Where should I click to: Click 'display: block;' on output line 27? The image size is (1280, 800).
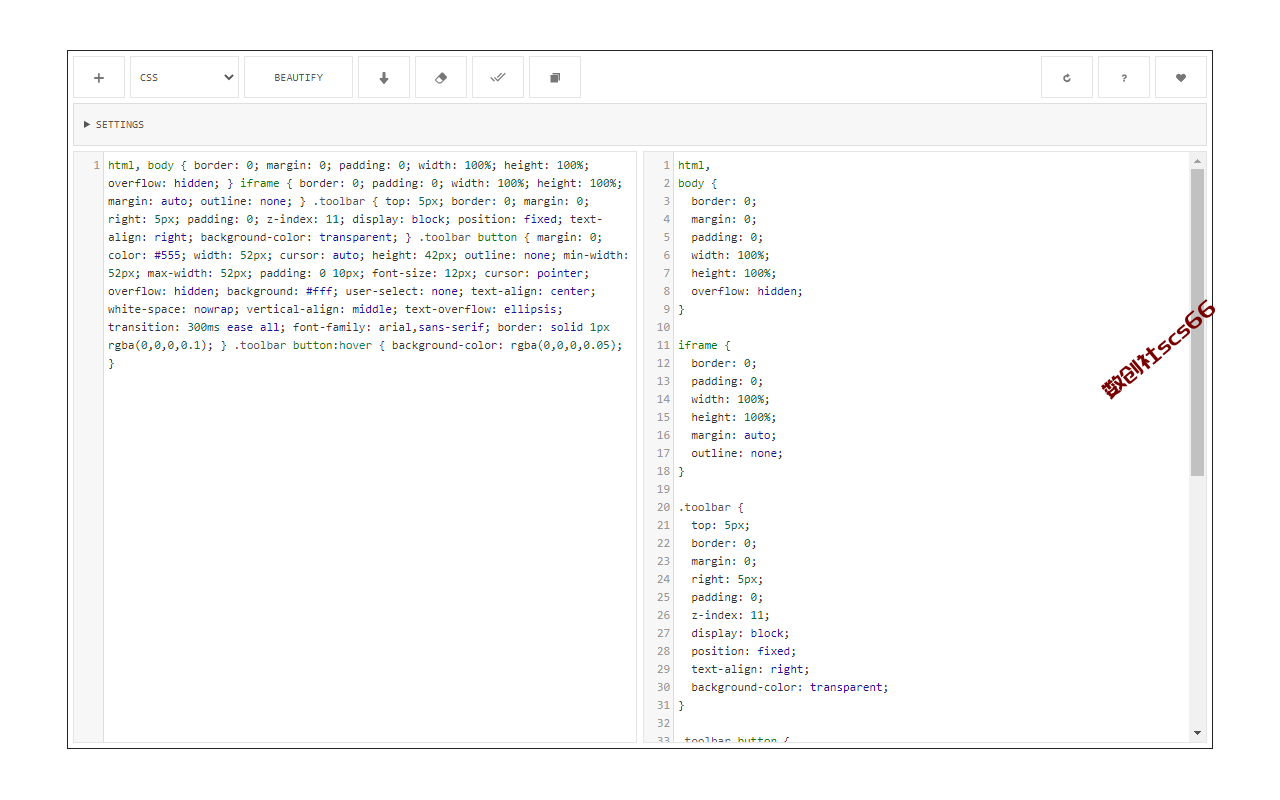(740, 633)
